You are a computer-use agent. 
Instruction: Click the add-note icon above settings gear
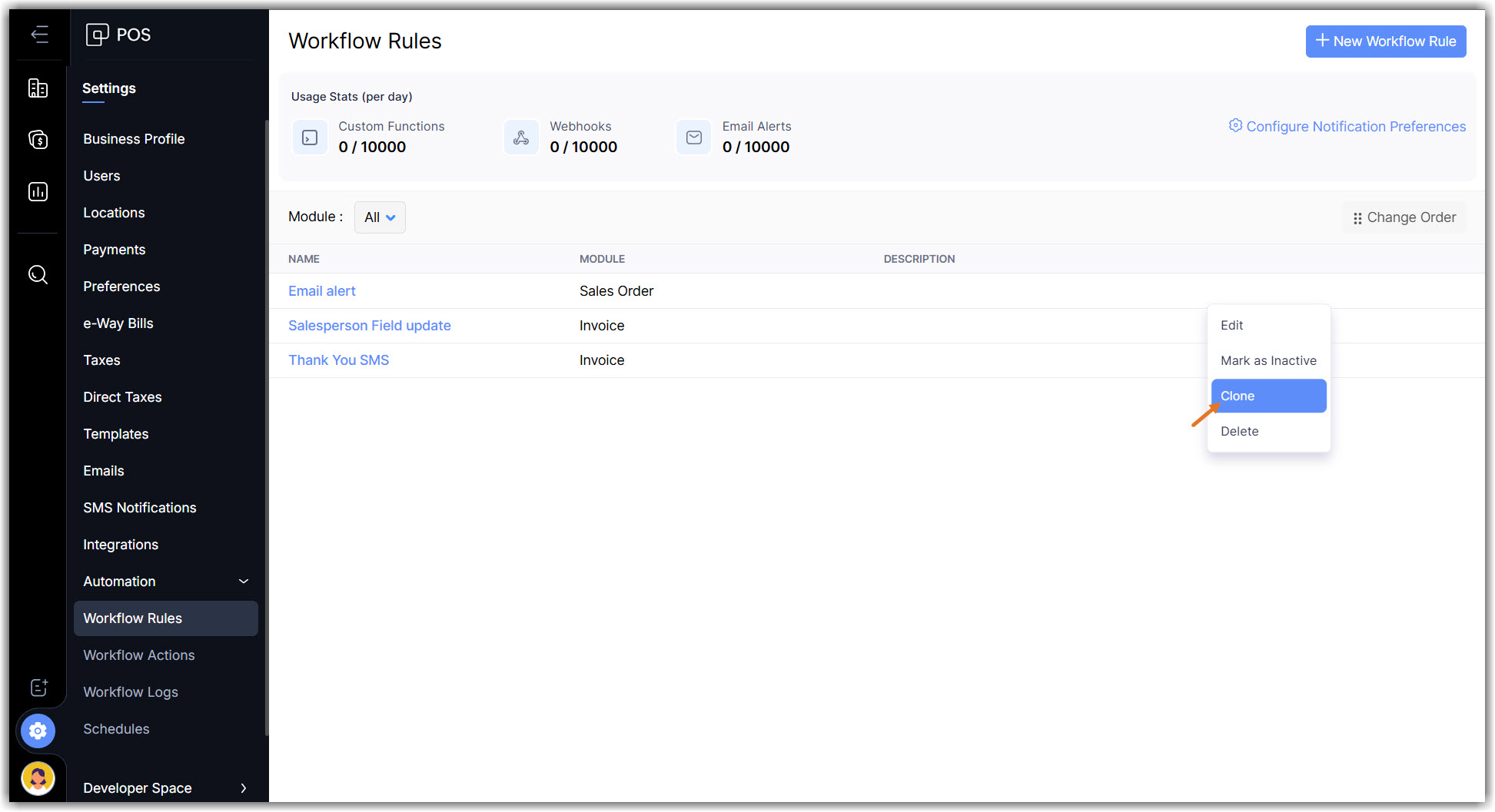click(x=38, y=687)
